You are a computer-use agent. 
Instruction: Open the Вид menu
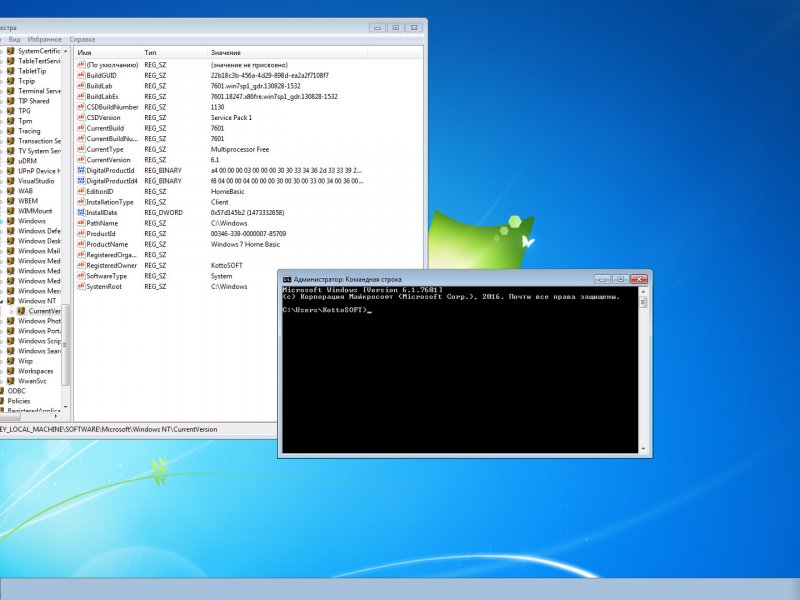point(14,39)
